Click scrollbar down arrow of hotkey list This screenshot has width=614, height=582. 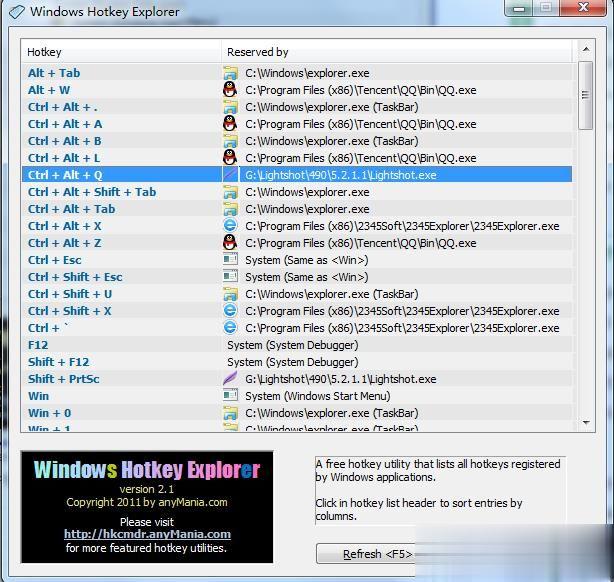[x=586, y=423]
